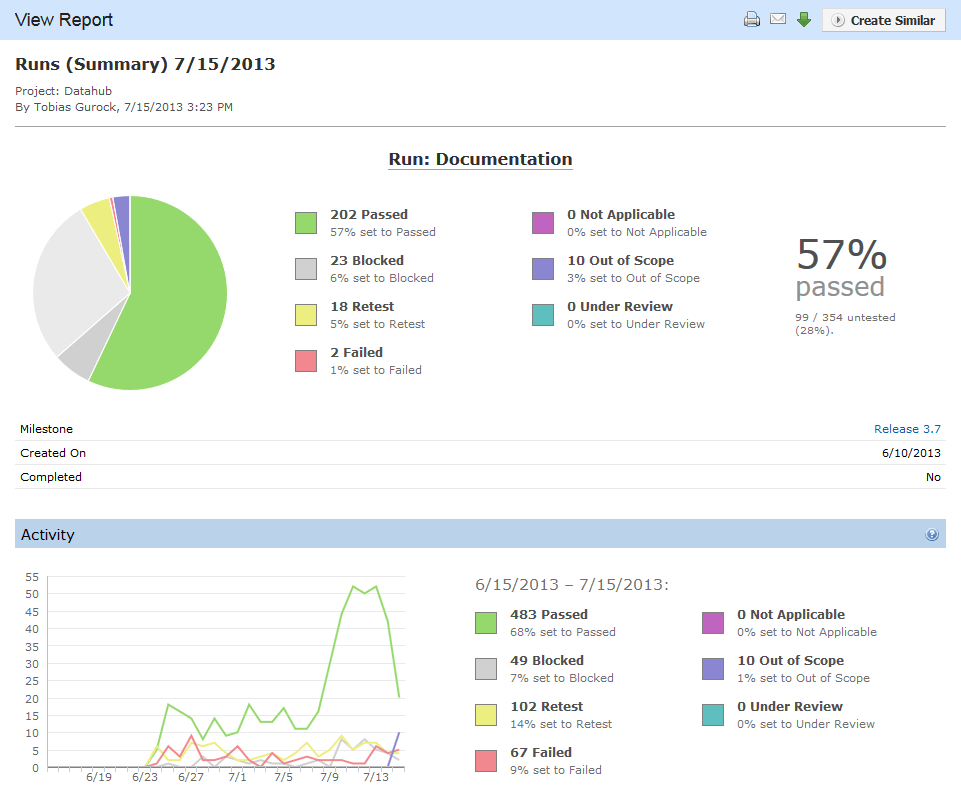Click the yellow swatch beside 102 Retest
The height and width of the screenshot is (803, 961).
pos(486,715)
